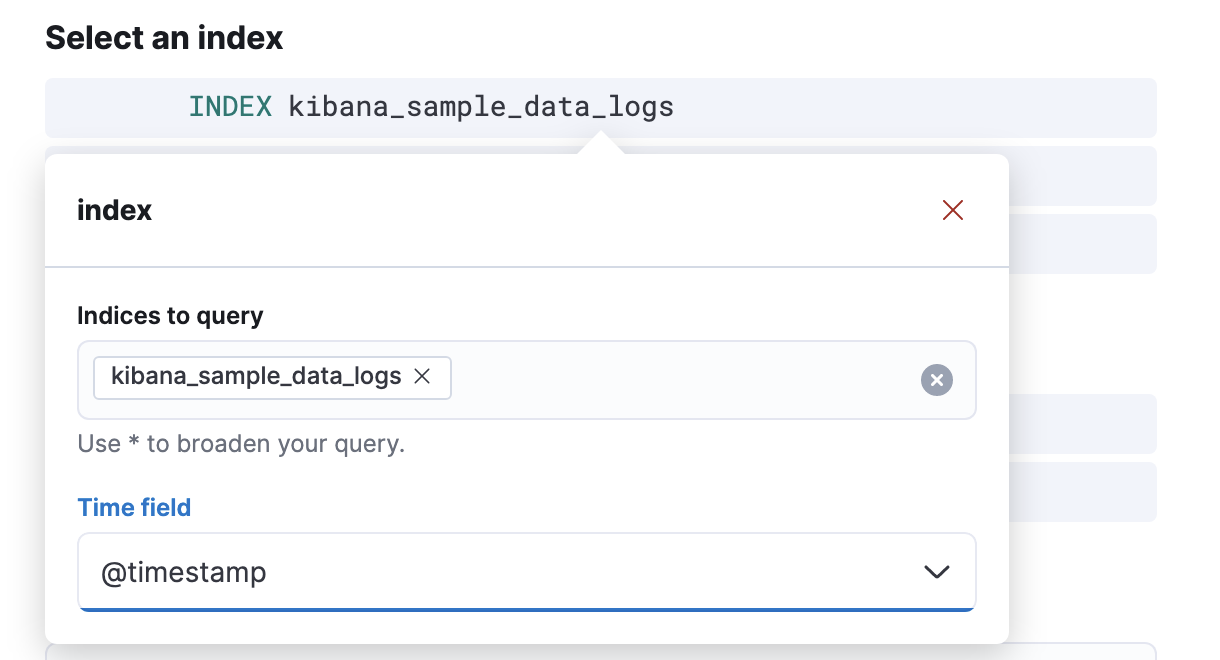Focus the Indices to query combo box
The image size is (1220, 660).
click(680, 380)
